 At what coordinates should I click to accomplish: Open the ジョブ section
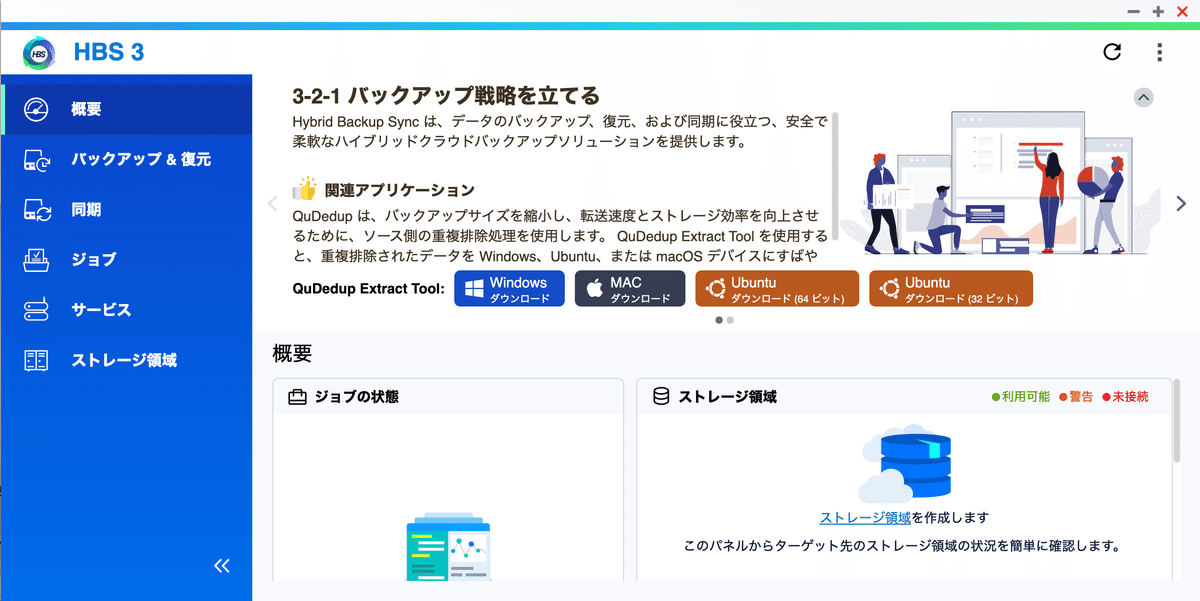(x=127, y=259)
